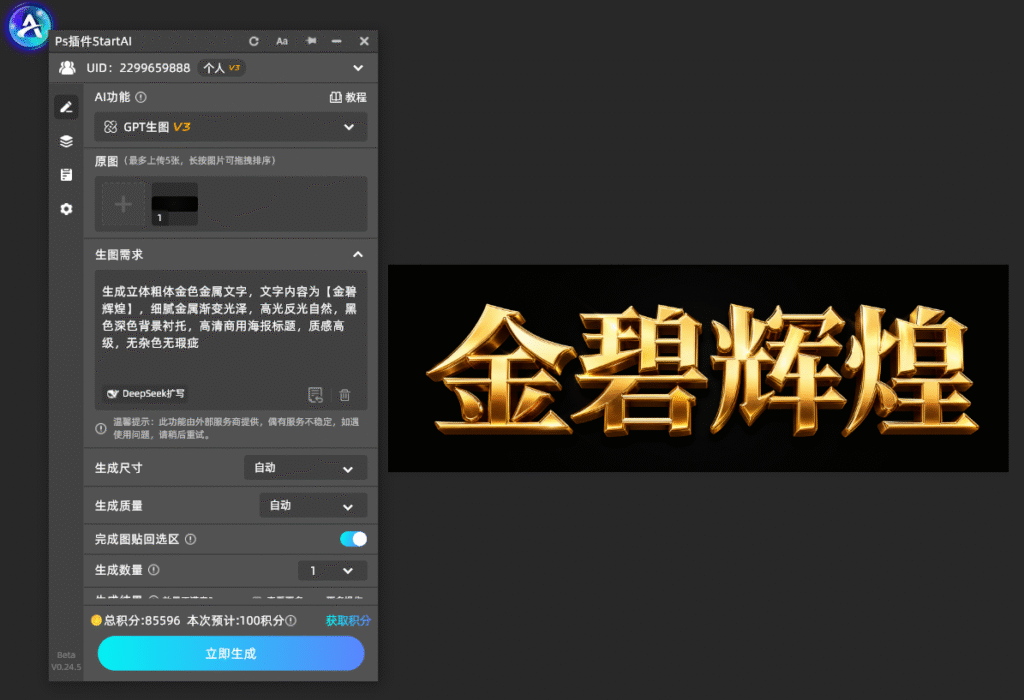
Task: Click the Ps插件StartAI title text
Action: [93, 41]
